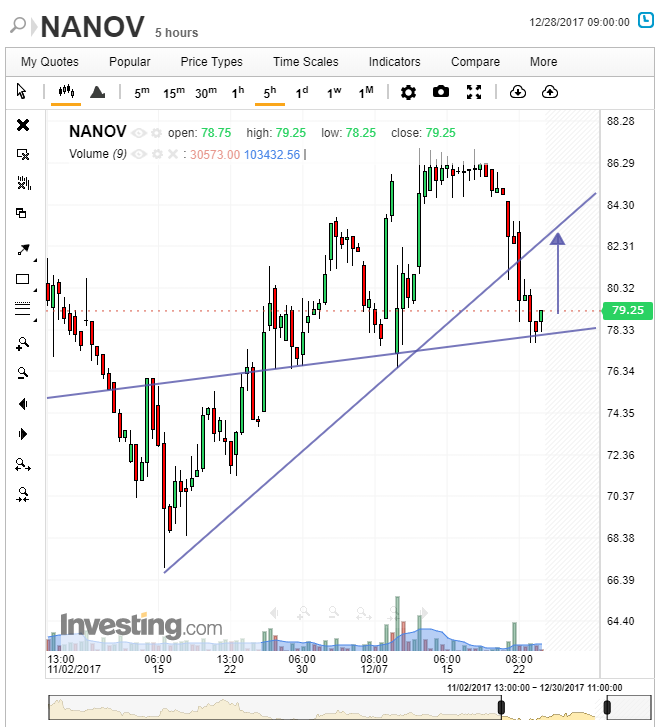Click the navigator overview strip left area
Viewport: 665px width, 727px height.
[275, 708]
